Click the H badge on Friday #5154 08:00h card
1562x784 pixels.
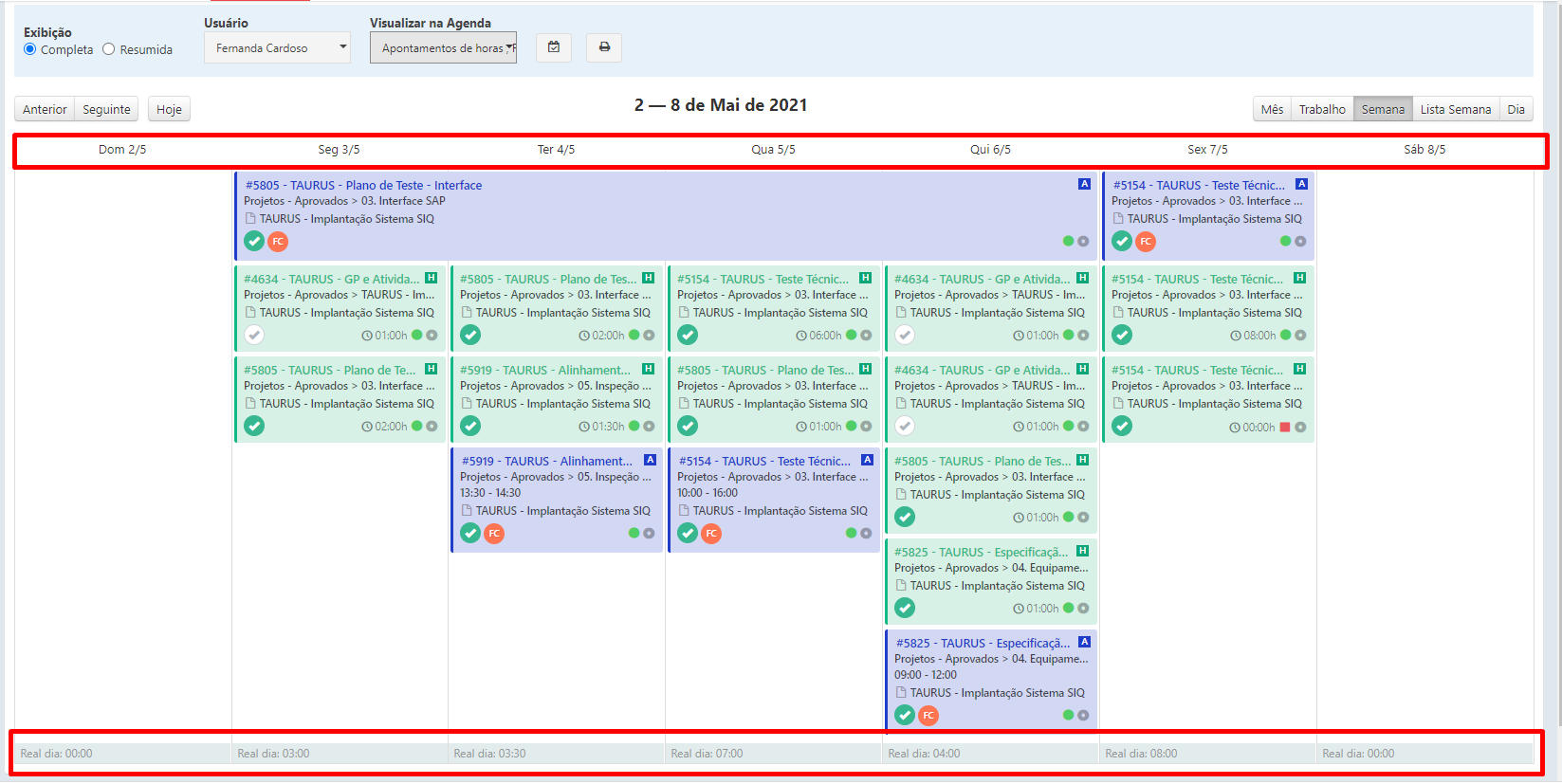click(x=1299, y=278)
